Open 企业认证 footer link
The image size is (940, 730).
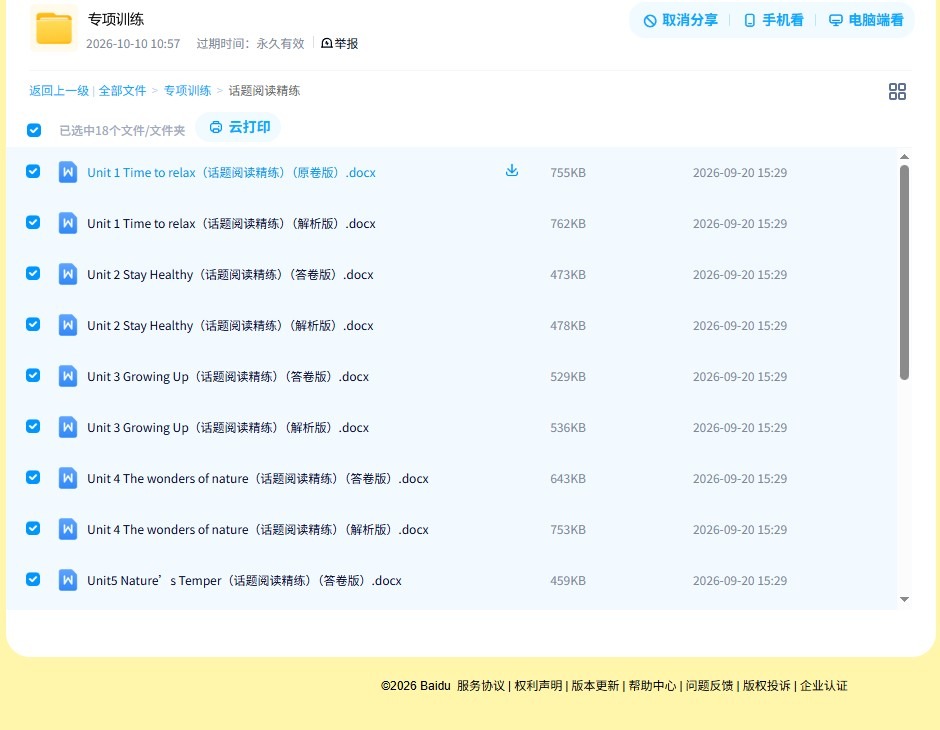[824, 686]
